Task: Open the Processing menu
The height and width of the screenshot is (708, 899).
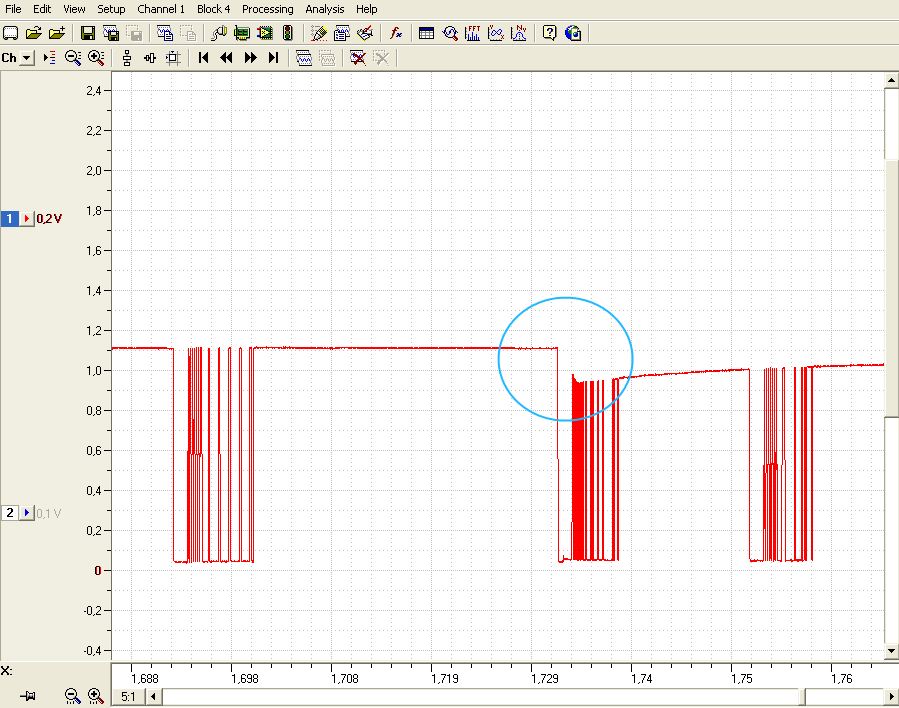Action: click(x=268, y=9)
